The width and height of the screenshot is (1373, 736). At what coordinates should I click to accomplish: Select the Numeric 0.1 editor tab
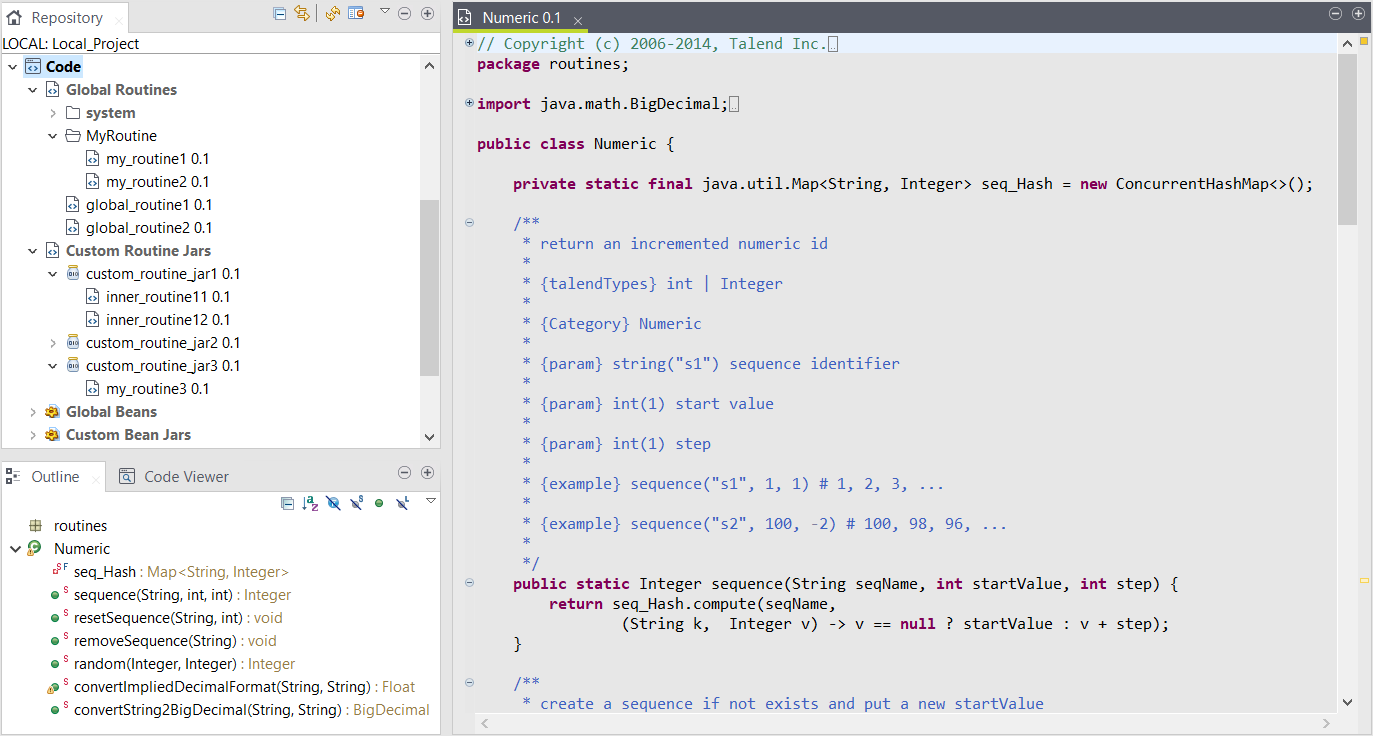tap(519, 17)
